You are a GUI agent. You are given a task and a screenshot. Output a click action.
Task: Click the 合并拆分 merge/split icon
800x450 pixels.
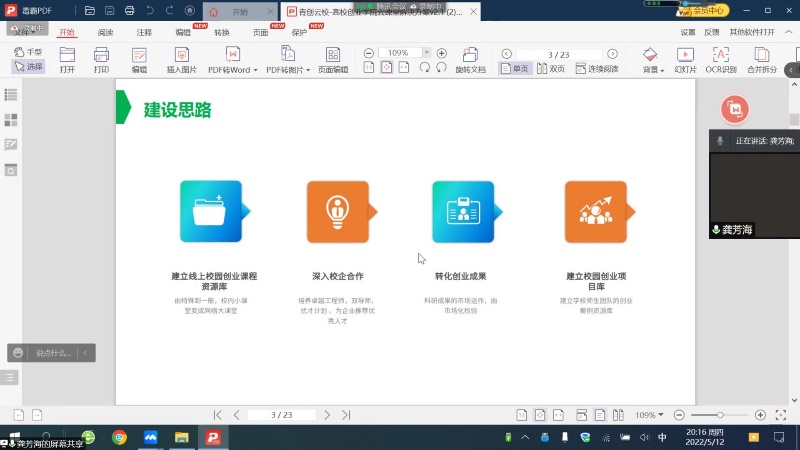pos(761,54)
